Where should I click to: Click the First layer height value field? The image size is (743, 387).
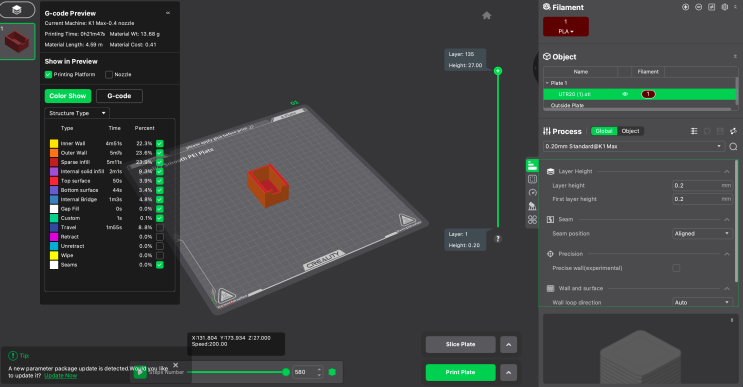pos(702,199)
